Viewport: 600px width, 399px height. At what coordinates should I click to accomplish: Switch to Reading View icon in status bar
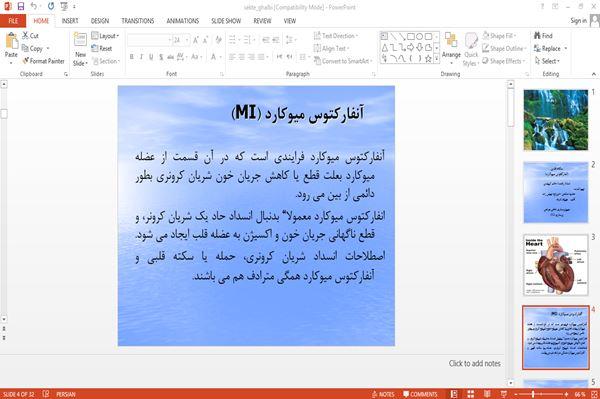pos(487,394)
